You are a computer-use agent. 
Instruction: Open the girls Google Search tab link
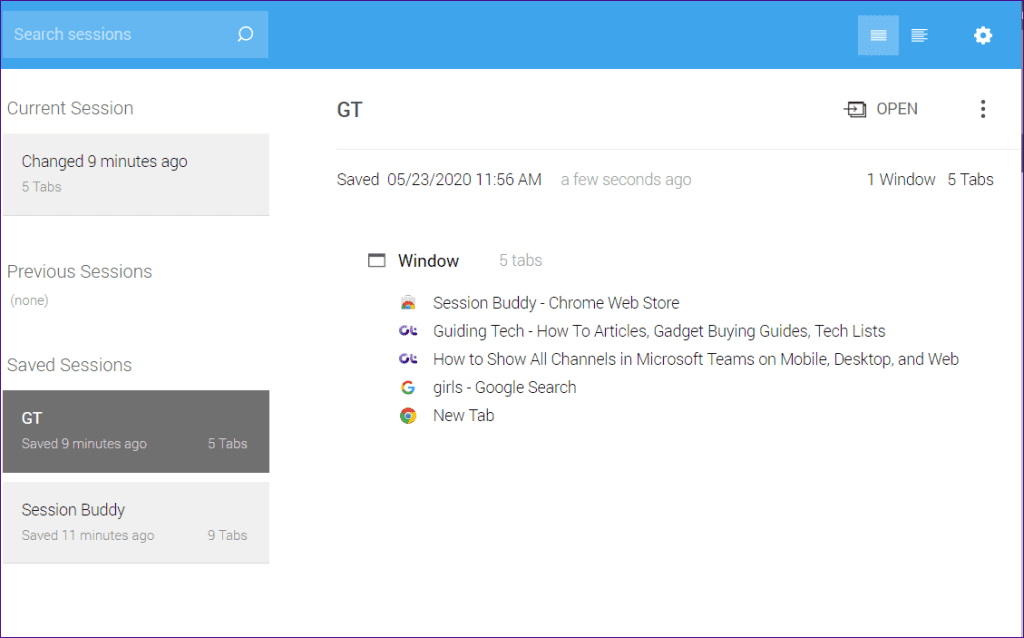(504, 387)
